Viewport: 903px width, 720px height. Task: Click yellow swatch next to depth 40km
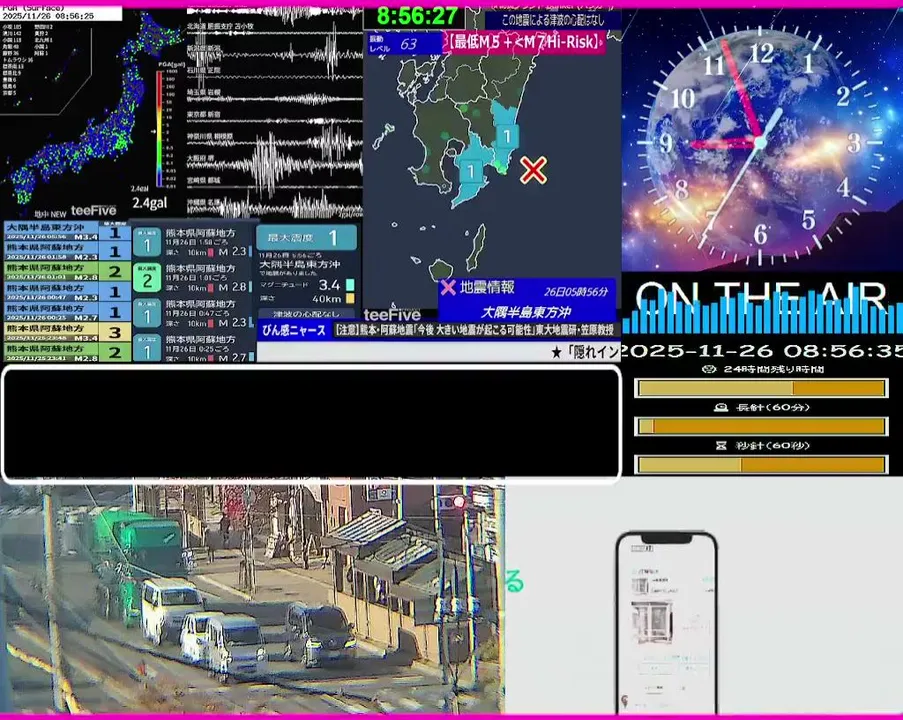350,298
